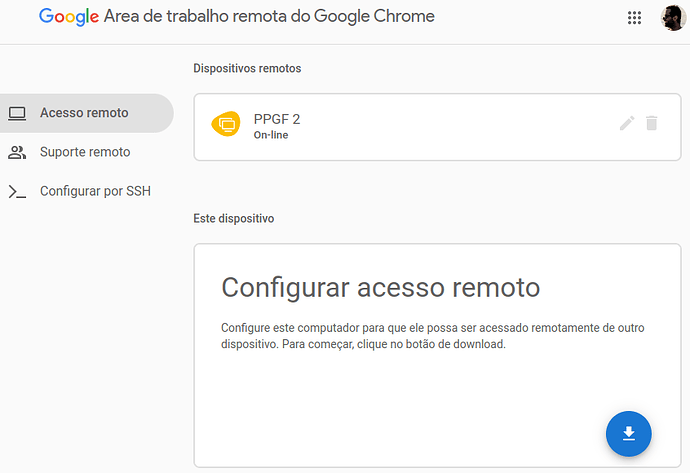Click the laptop icon beside Acesso remoto

(x=17, y=113)
